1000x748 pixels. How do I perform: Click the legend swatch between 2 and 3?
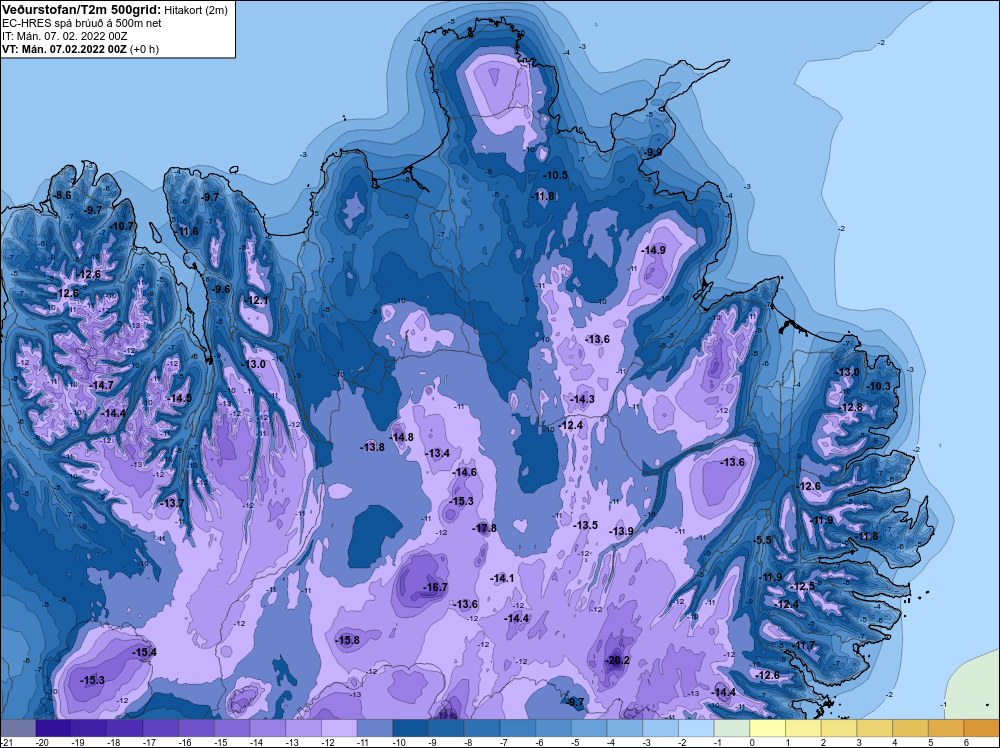tap(839, 728)
